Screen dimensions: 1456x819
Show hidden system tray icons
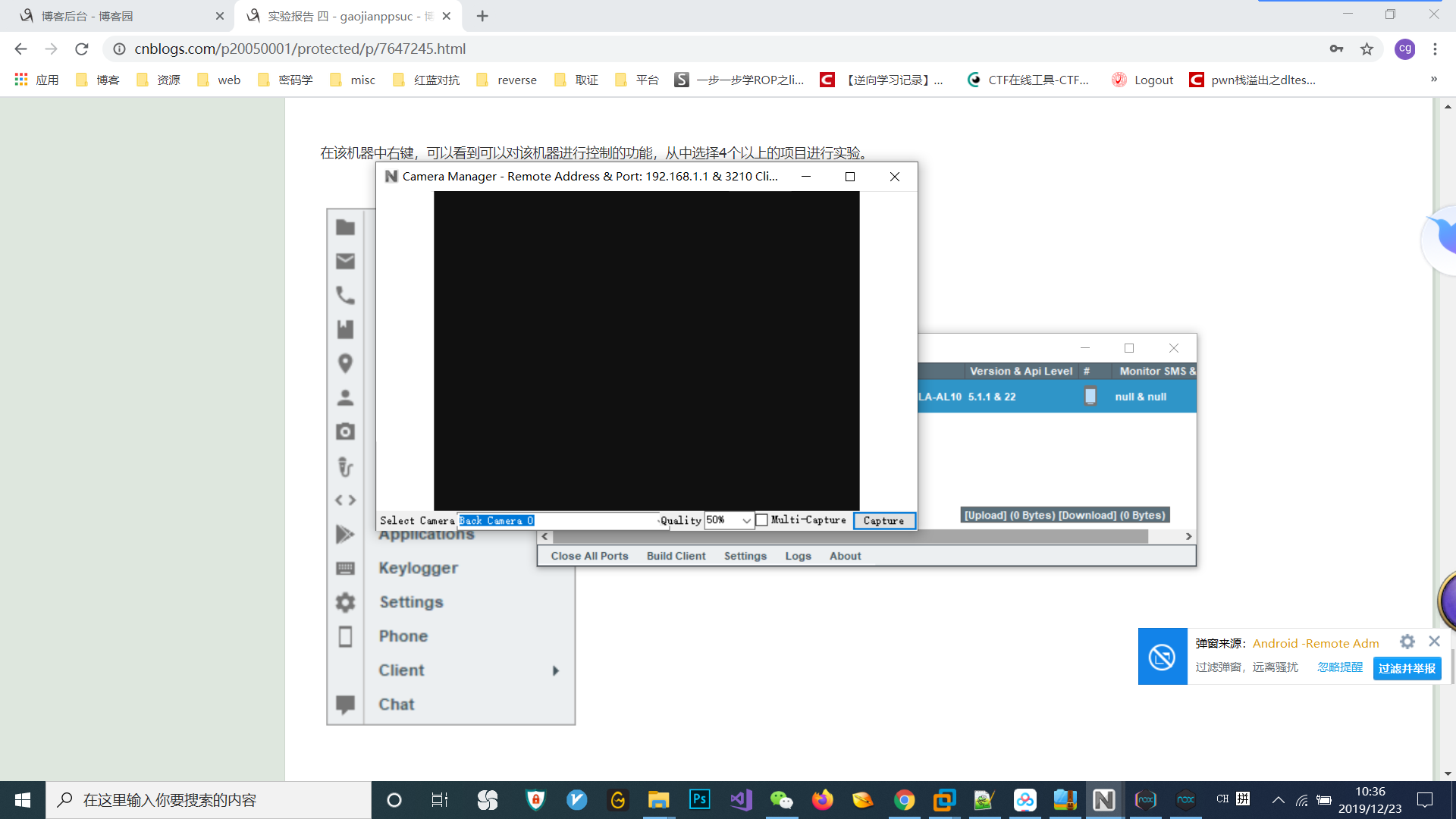(1278, 800)
